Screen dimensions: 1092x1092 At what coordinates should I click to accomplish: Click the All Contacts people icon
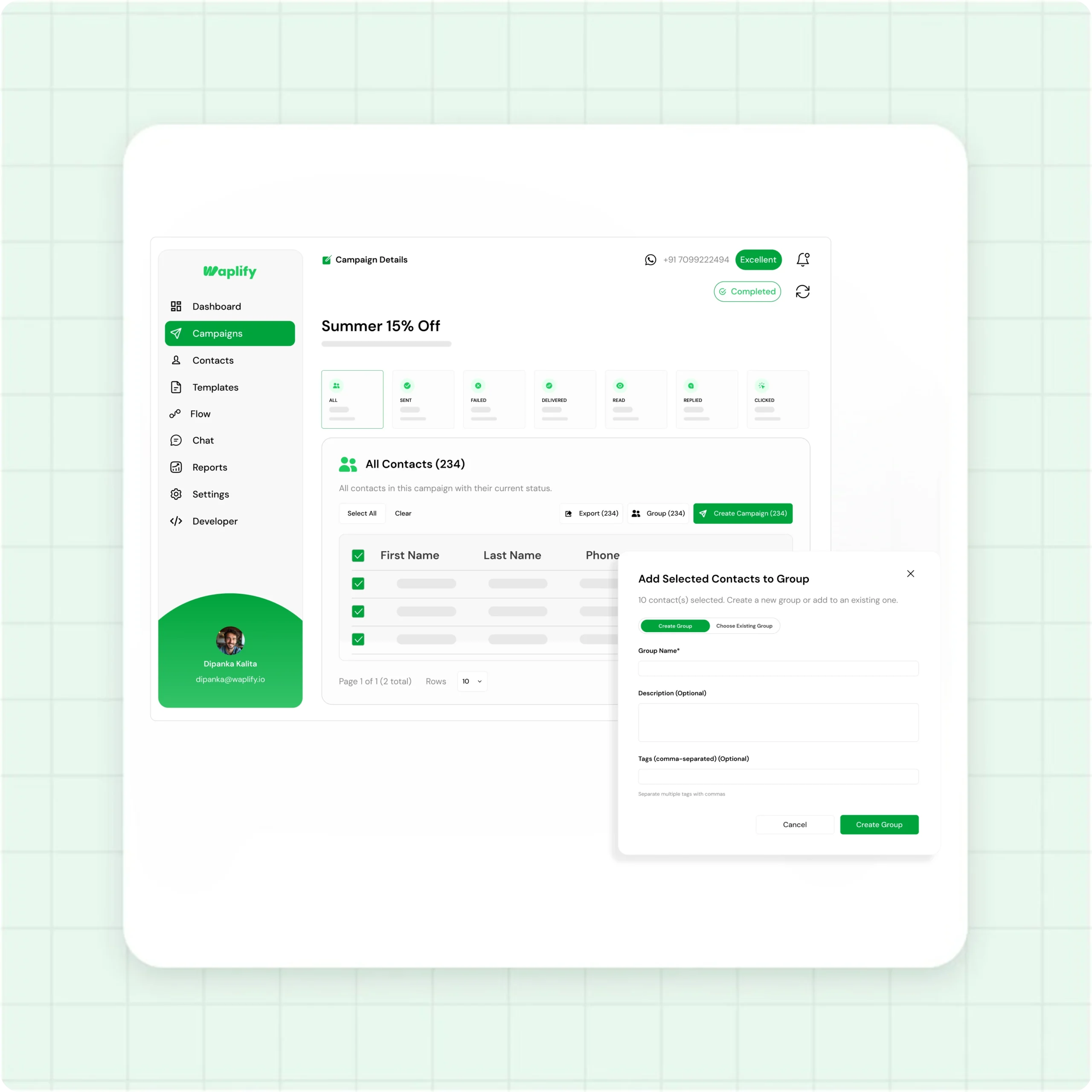[x=348, y=464]
